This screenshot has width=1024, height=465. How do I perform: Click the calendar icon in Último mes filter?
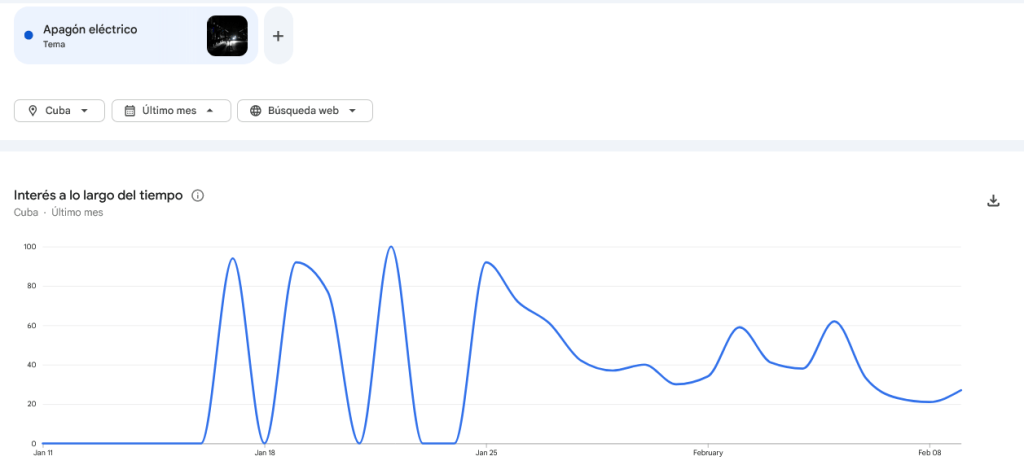(130, 111)
